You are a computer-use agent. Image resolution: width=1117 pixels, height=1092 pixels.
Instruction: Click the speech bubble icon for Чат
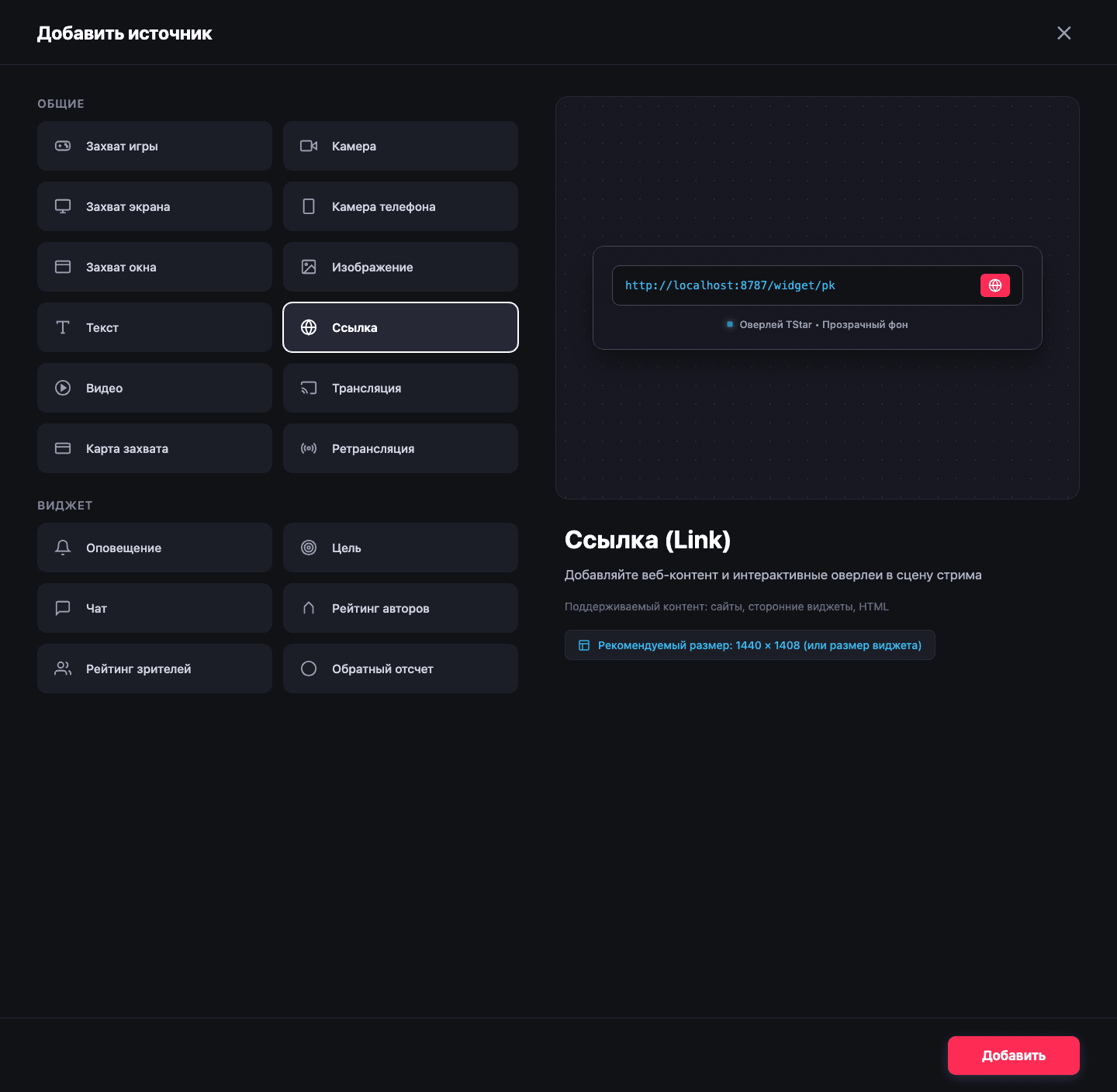[x=63, y=608]
